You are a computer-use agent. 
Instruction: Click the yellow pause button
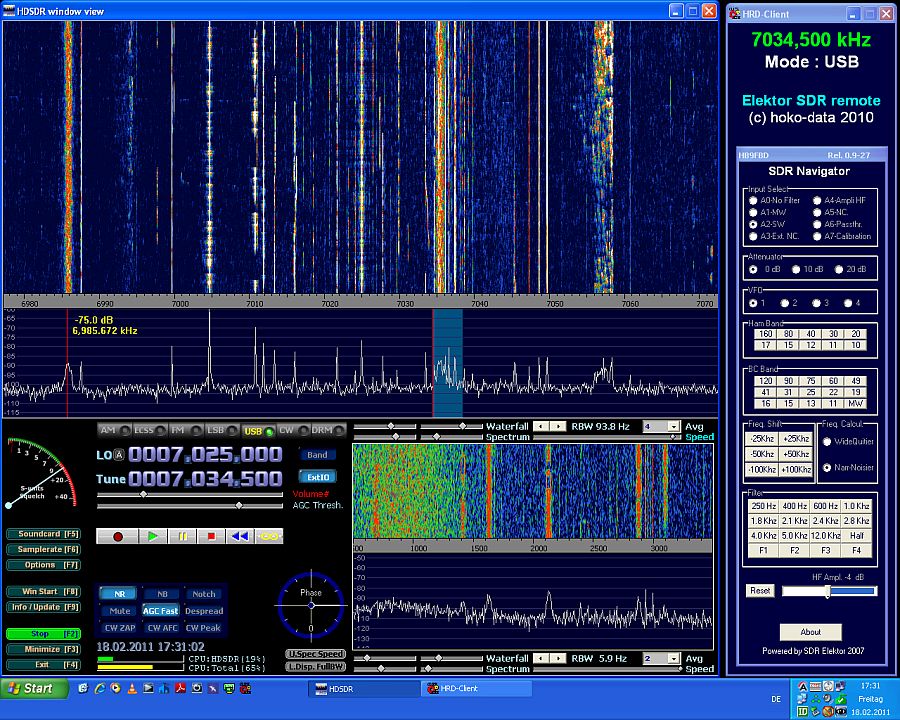tap(182, 536)
